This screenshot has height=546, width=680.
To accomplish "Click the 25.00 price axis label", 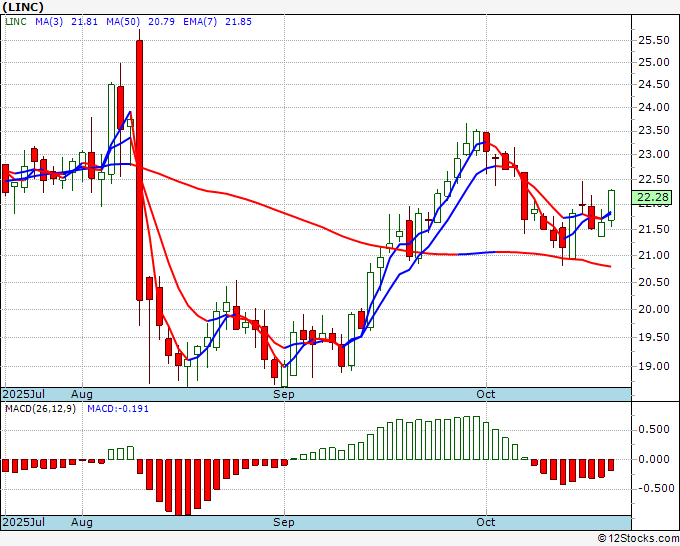I will click(654, 62).
